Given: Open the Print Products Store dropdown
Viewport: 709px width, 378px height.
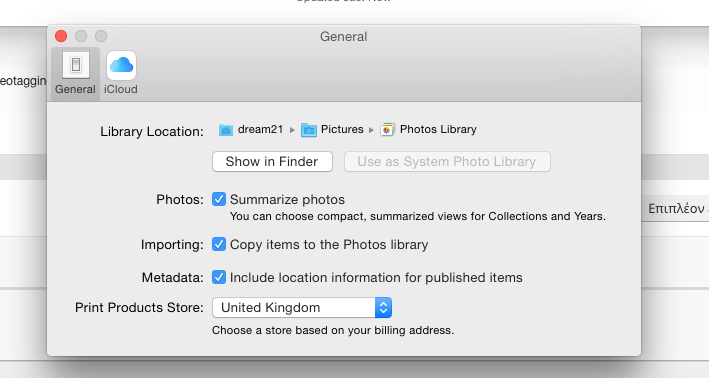Looking at the screenshot, I should pos(302,307).
